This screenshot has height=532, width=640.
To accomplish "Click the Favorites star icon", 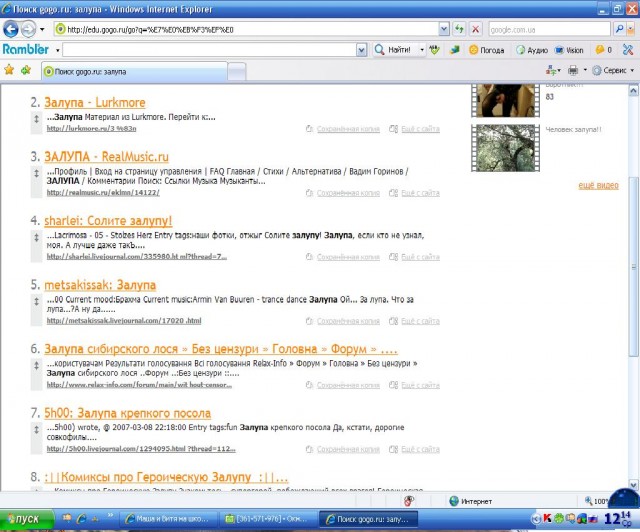I will tap(9, 70).
